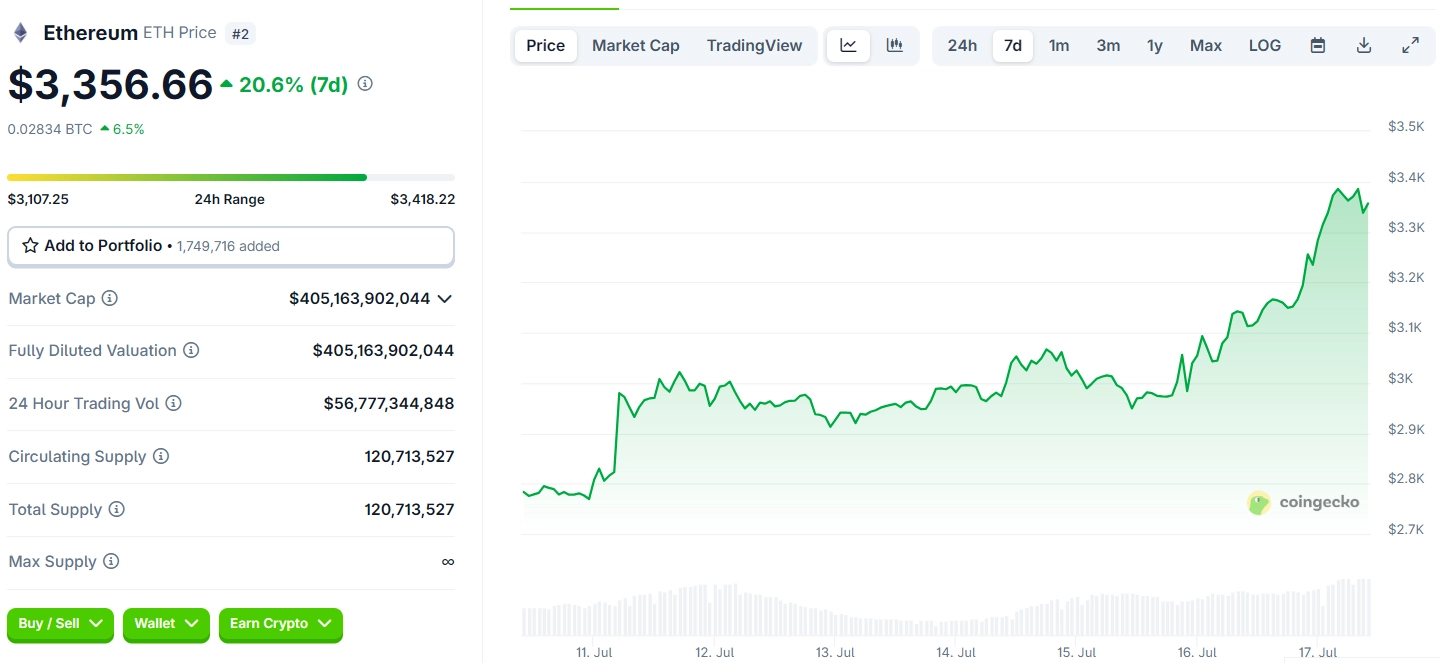Select the 24h time range
Viewport: 1440px width, 663px height.
tap(962, 45)
